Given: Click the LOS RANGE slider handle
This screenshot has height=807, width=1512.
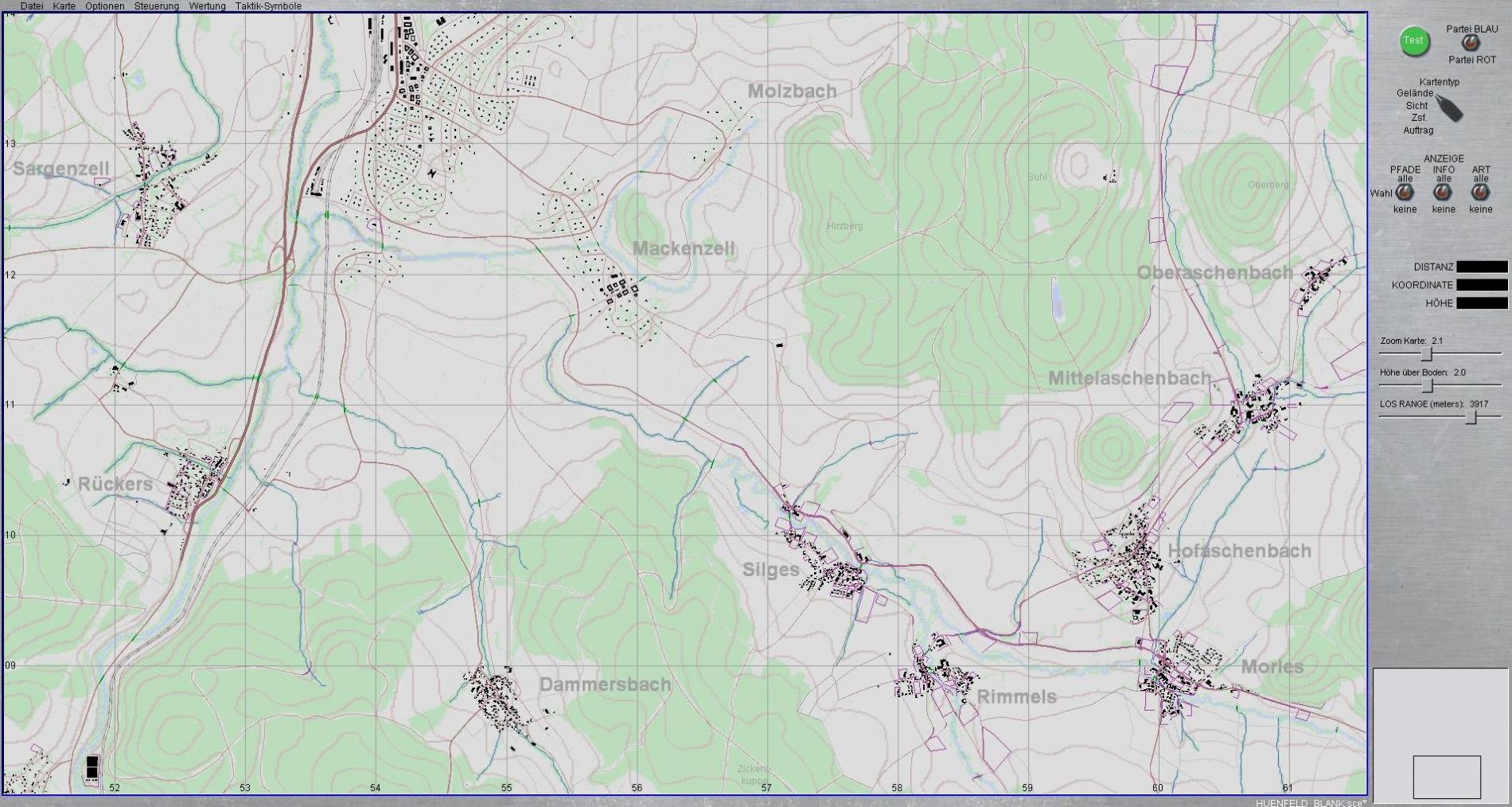Looking at the screenshot, I should (1471, 417).
